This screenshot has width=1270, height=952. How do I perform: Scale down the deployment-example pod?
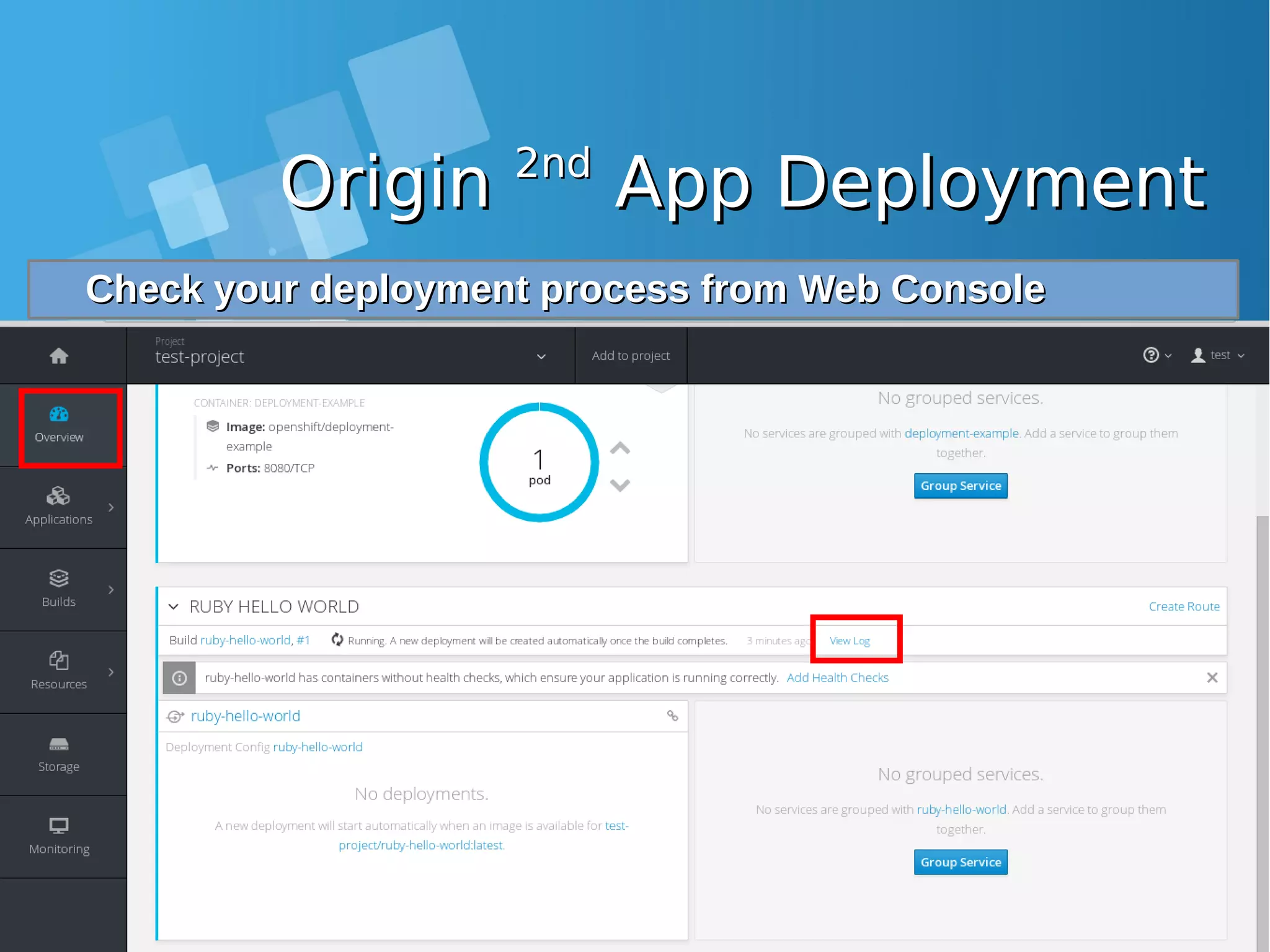click(x=620, y=485)
